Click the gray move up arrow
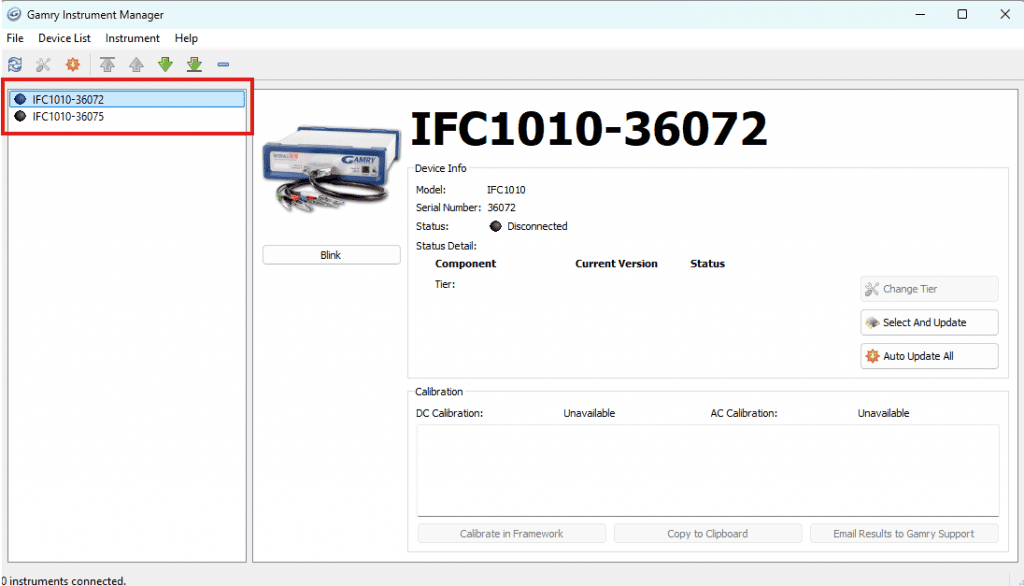Image resolution: width=1024 pixels, height=586 pixels. [136, 65]
